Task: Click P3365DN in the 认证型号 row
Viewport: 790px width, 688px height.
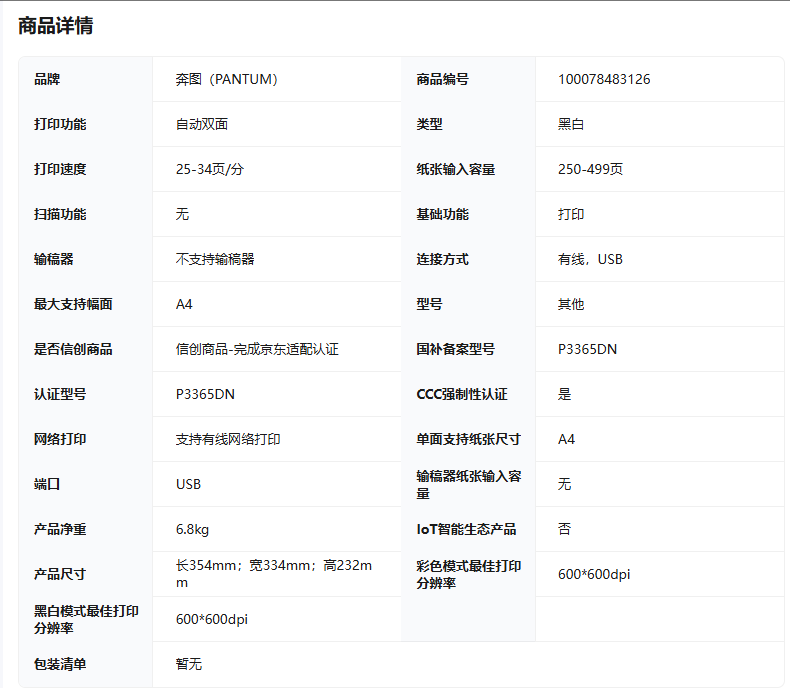Action: coord(205,394)
